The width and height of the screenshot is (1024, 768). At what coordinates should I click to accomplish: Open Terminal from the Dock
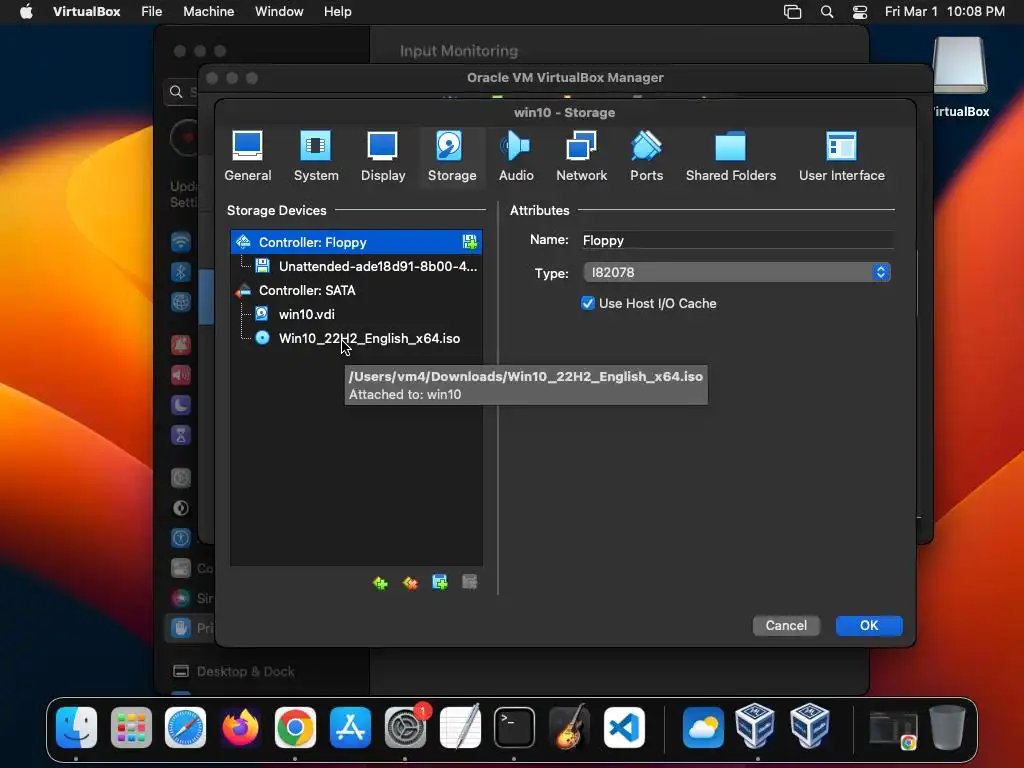point(515,727)
